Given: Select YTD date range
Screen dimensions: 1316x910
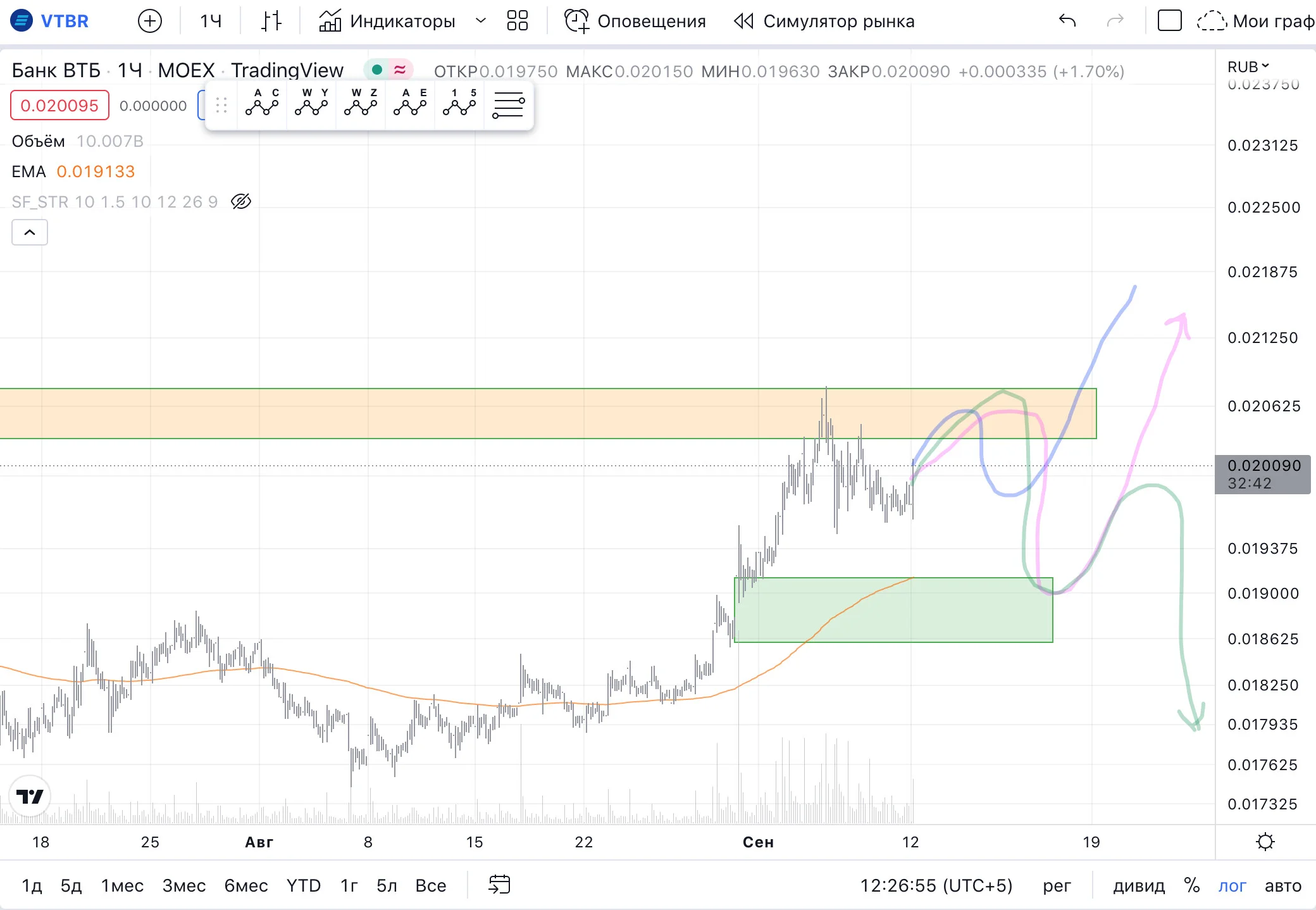Looking at the screenshot, I should (304, 885).
